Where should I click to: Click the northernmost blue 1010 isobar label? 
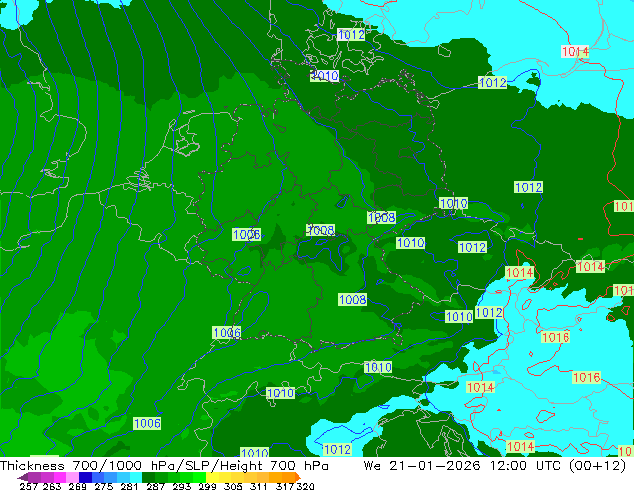click(x=325, y=76)
